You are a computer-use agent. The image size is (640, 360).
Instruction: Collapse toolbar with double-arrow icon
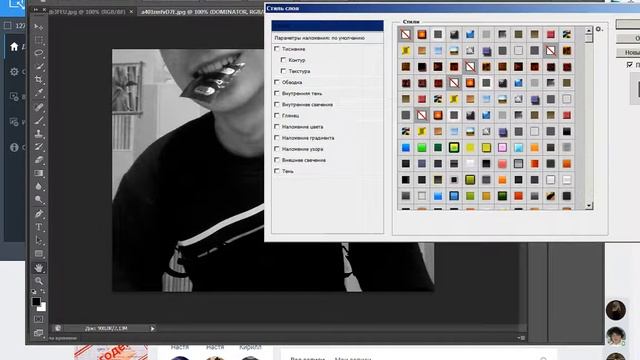coord(36,9)
